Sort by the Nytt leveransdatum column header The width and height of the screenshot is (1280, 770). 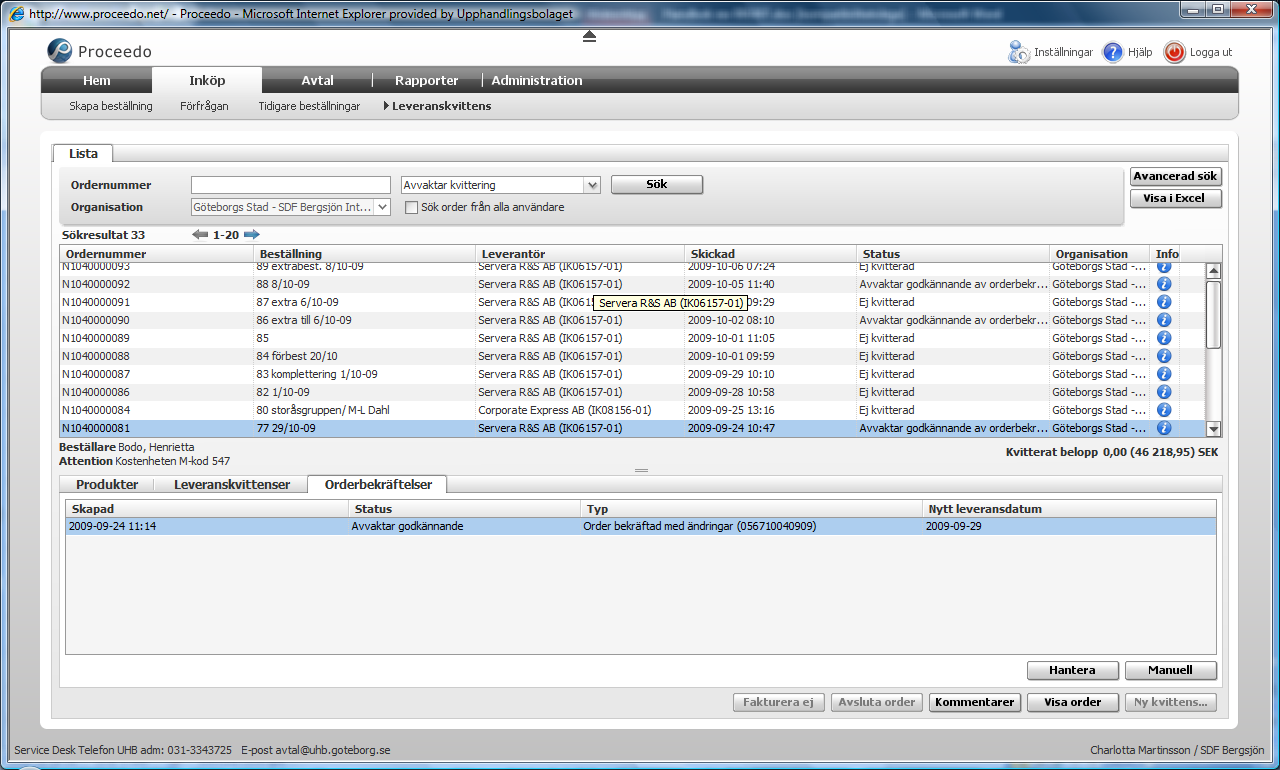click(x=1070, y=509)
